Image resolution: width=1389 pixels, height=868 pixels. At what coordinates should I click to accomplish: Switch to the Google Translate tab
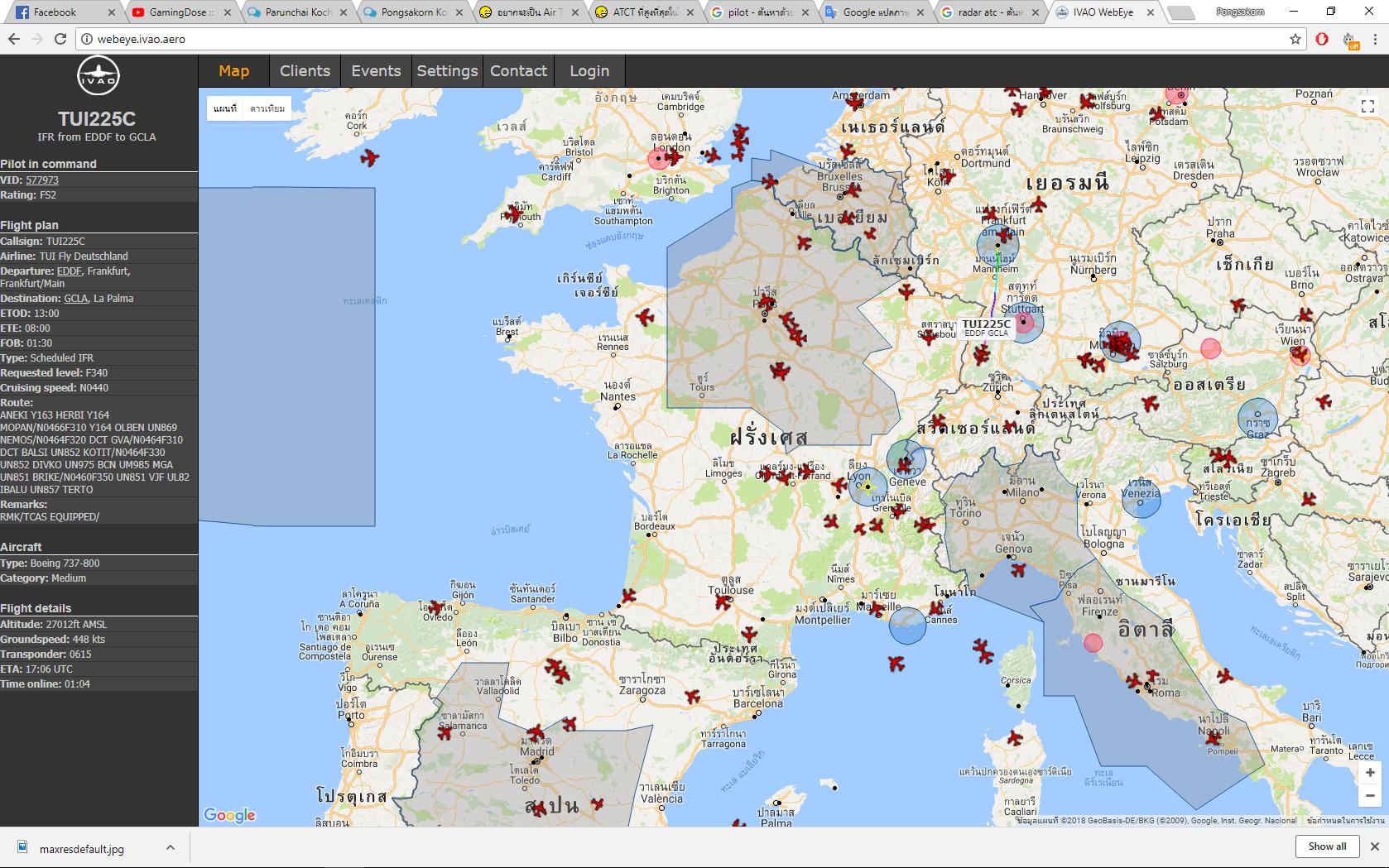(x=873, y=12)
